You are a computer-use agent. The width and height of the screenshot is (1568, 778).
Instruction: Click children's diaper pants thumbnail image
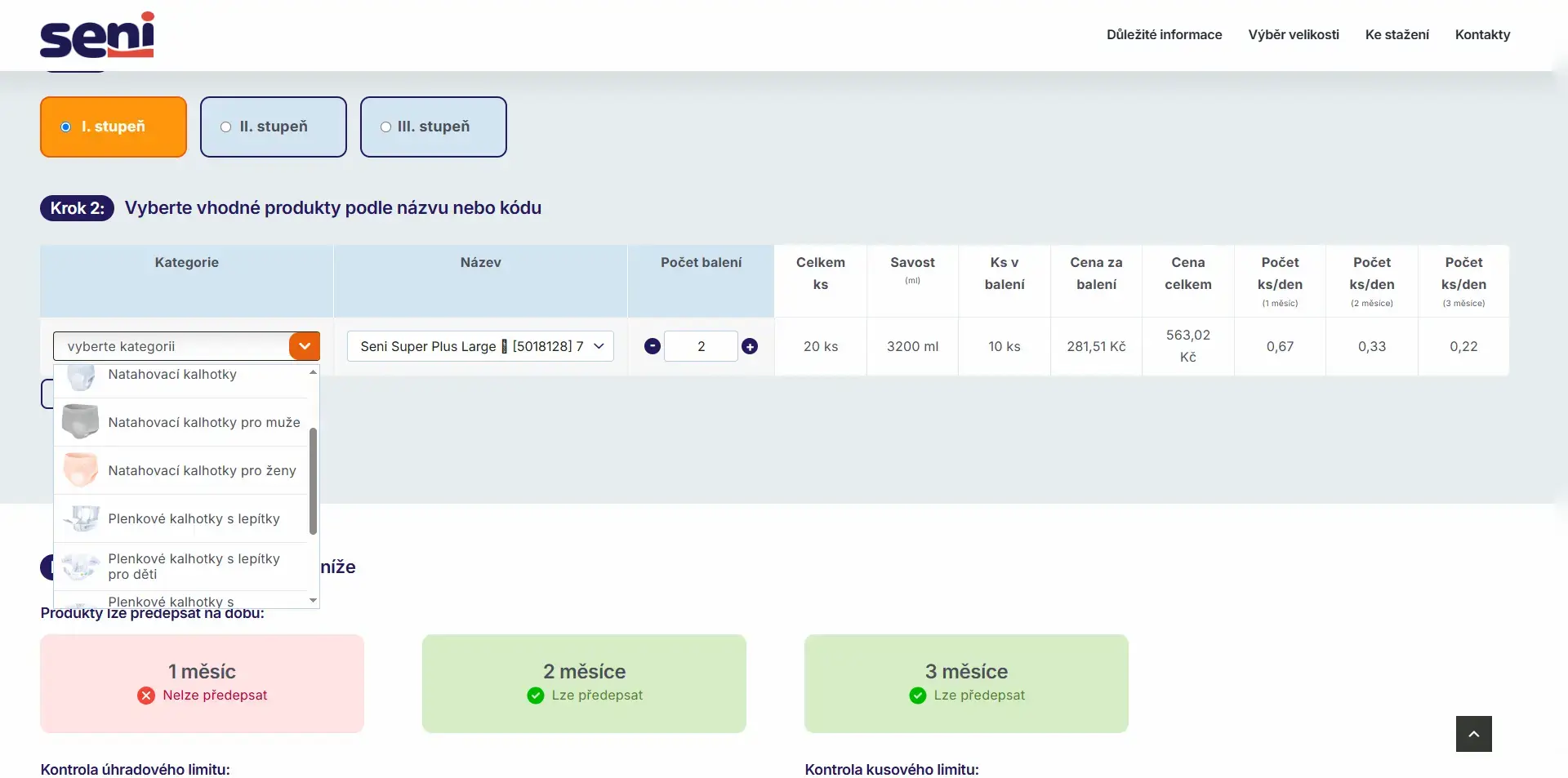[x=80, y=566]
